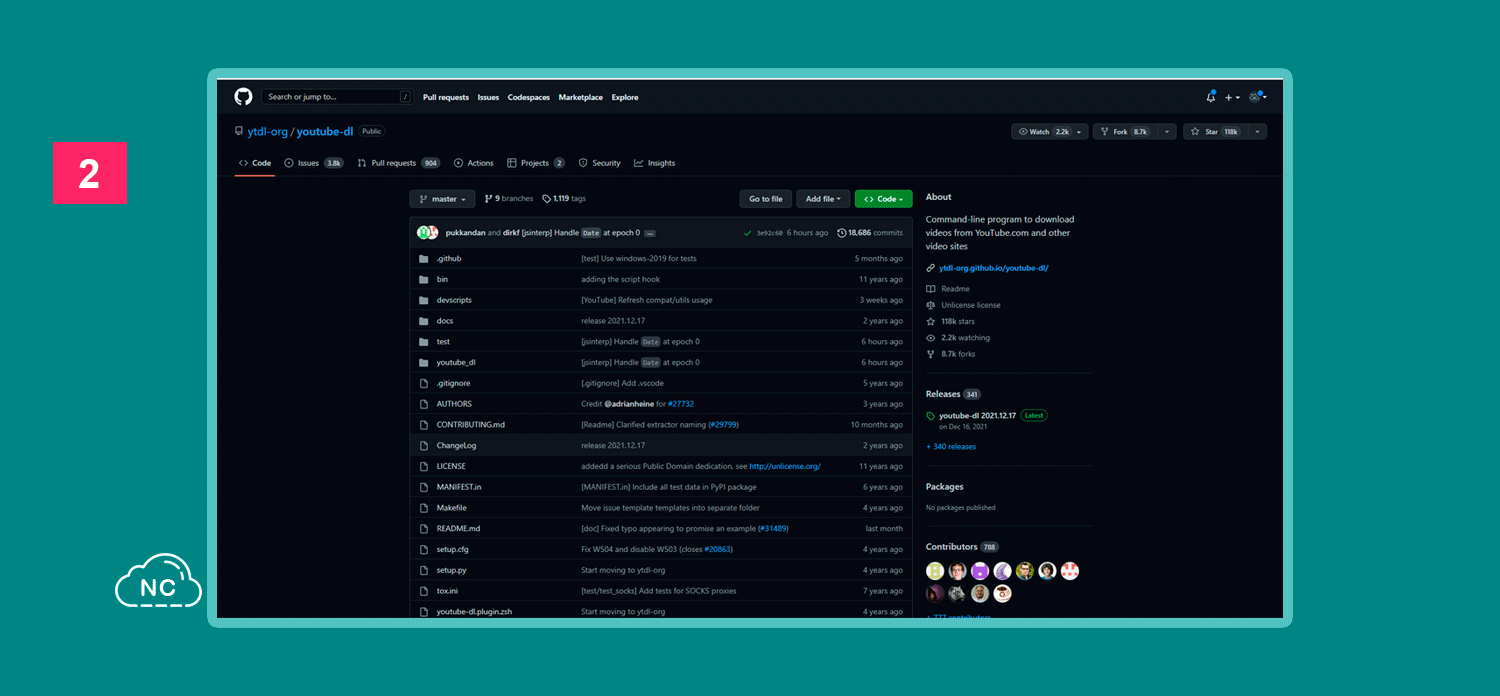Expand the Fork dropdown arrow

[1166, 132]
